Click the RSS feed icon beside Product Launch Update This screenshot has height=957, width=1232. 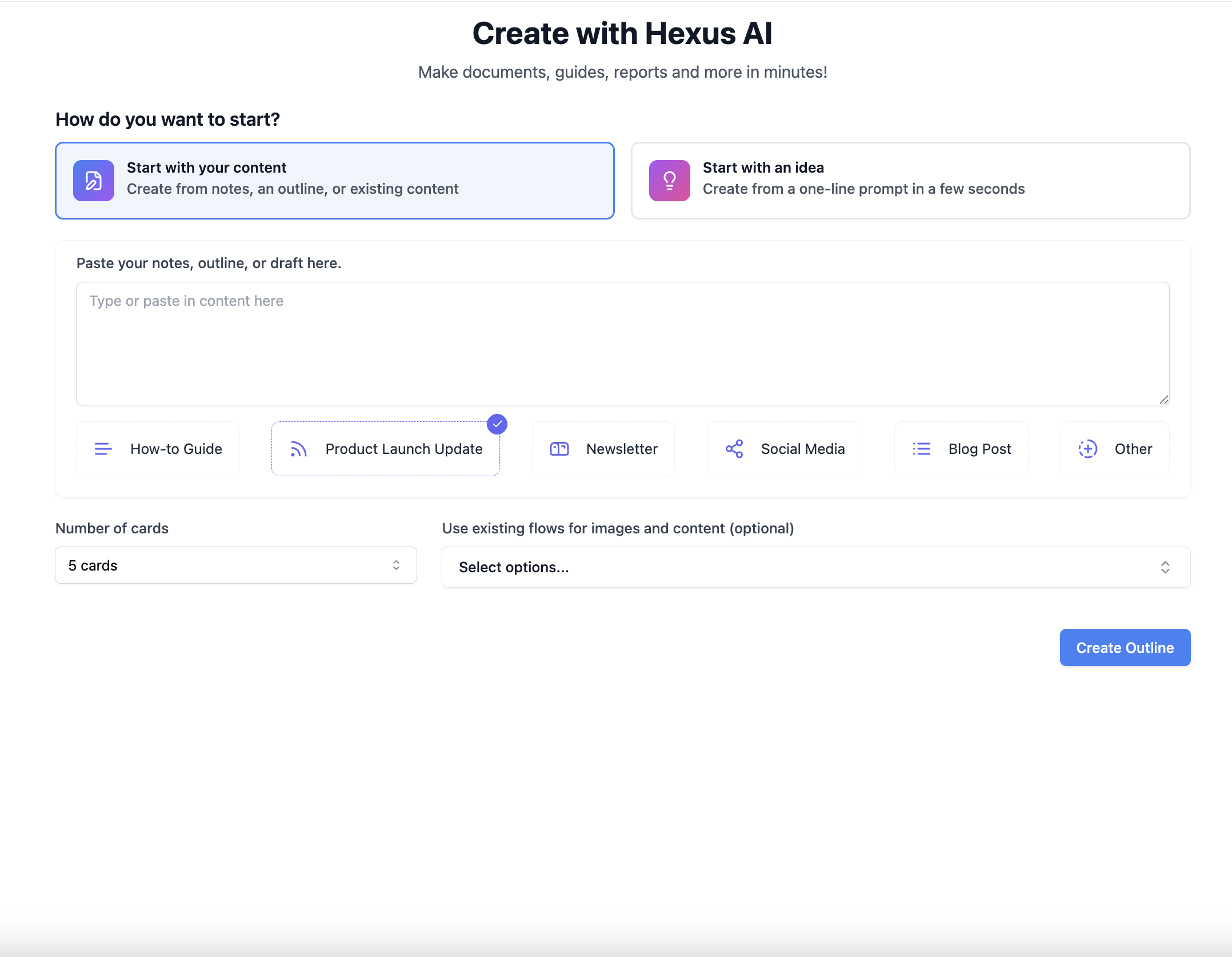pyautogui.click(x=298, y=449)
